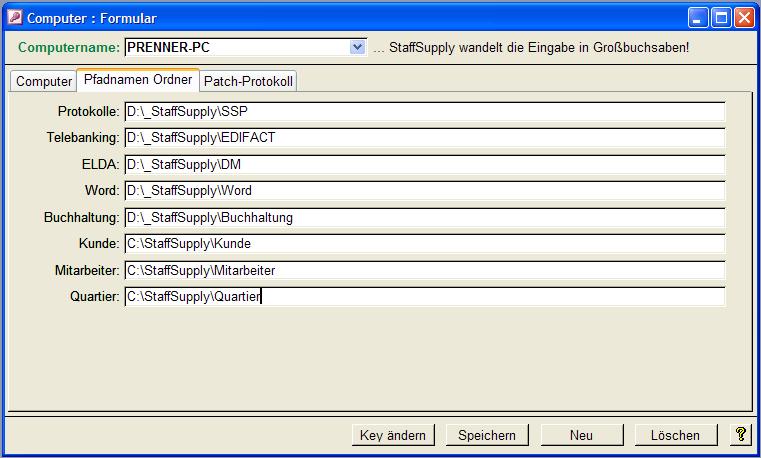Open the Patch-Protokoll tab
Viewport: 761px width, 458px height.
248,81
